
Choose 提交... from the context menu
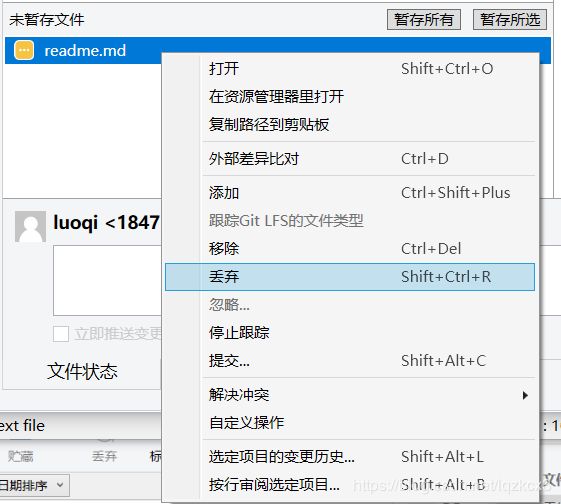(350, 361)
